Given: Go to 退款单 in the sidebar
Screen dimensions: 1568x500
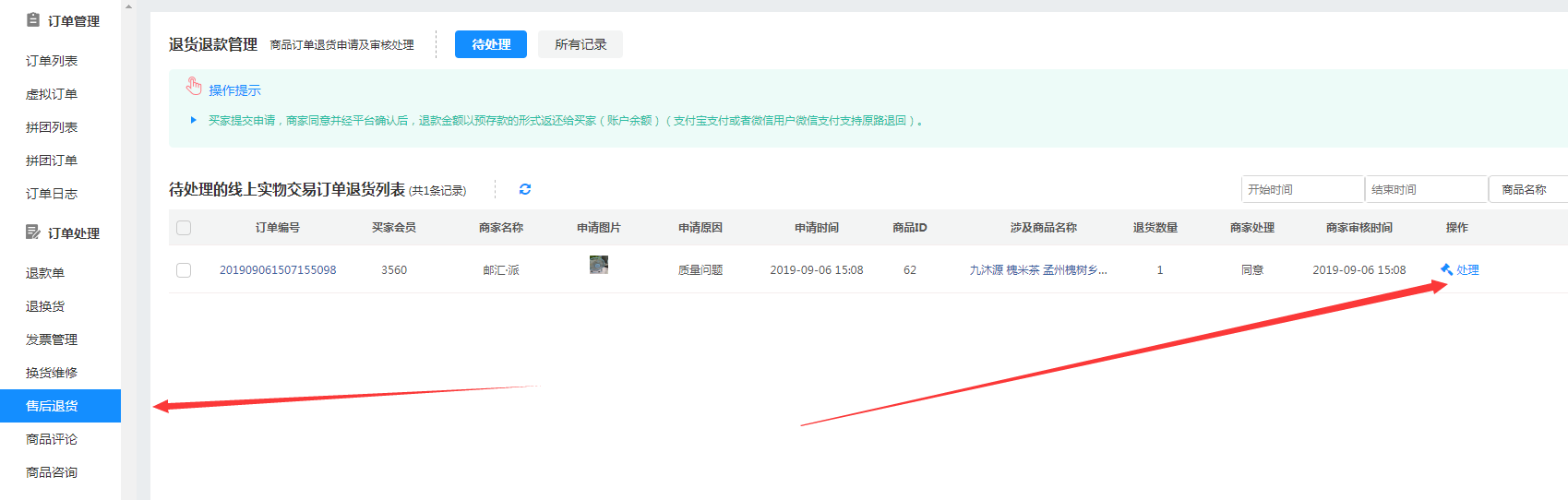Looking at the screenshot, I should point(45,273).
